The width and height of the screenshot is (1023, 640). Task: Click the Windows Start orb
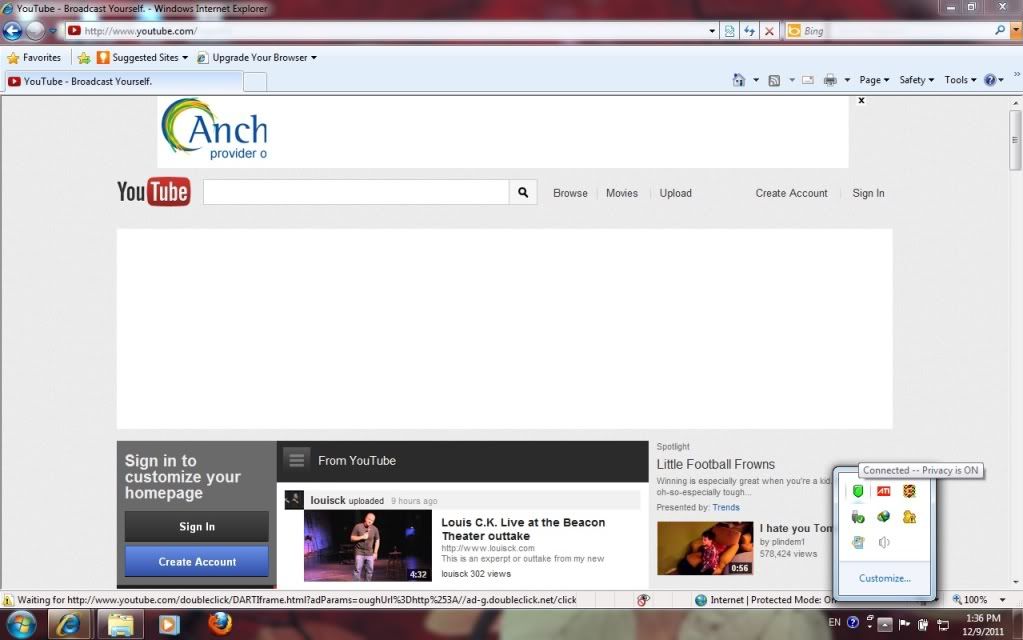21,624
